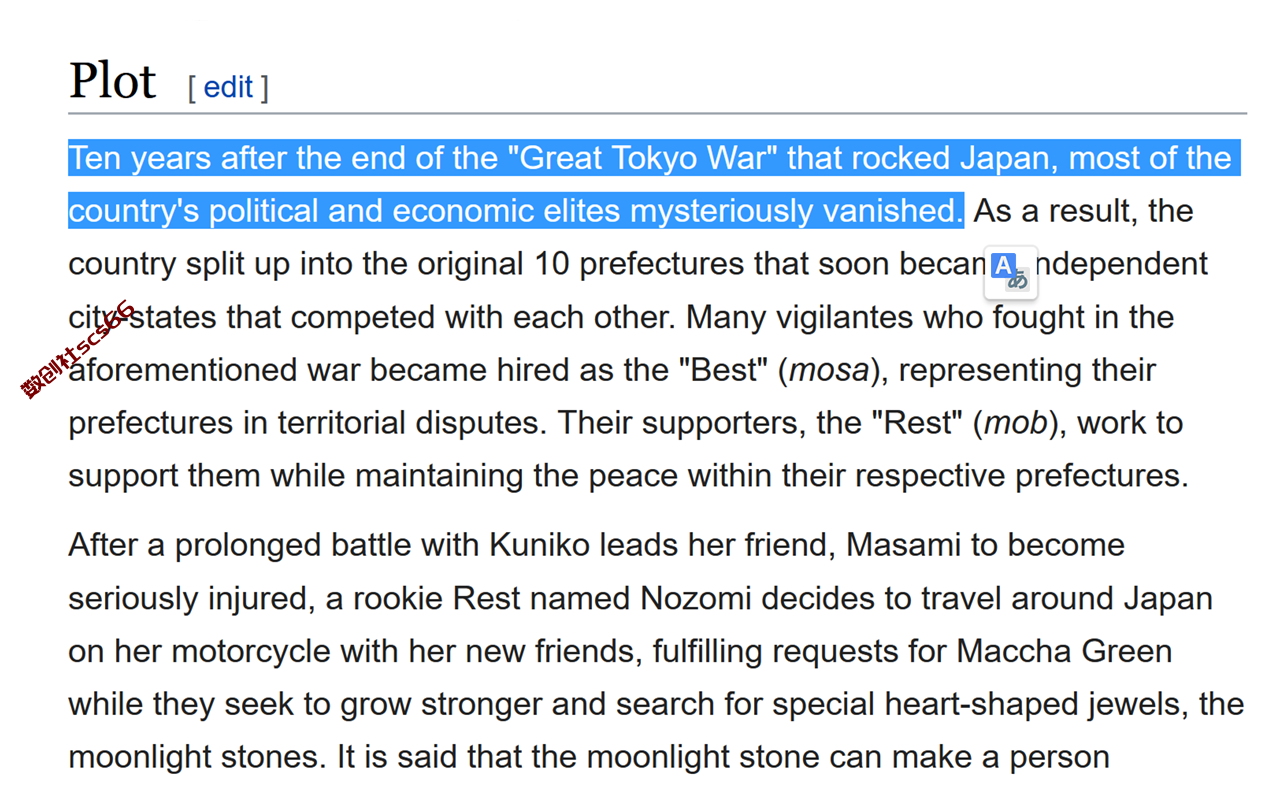This screenshot has width=1280, height=800.
Task: Click the Google Translate popup icon
Action: point(1011,272)
